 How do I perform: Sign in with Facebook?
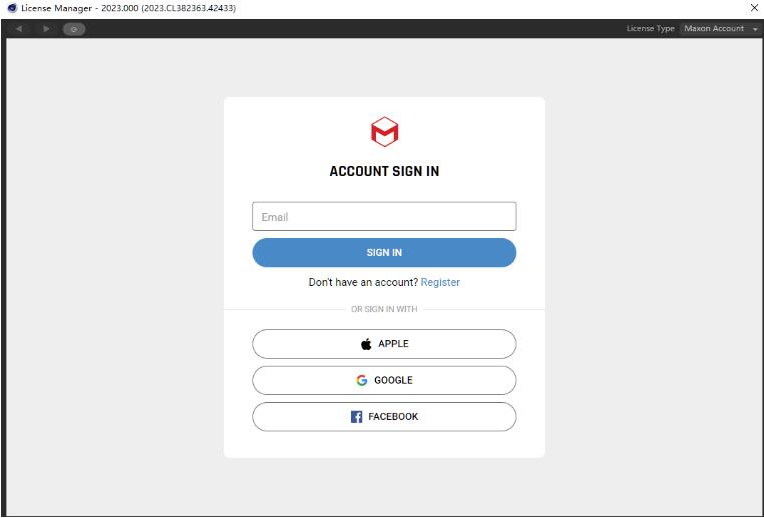click(x=384, y=417)
